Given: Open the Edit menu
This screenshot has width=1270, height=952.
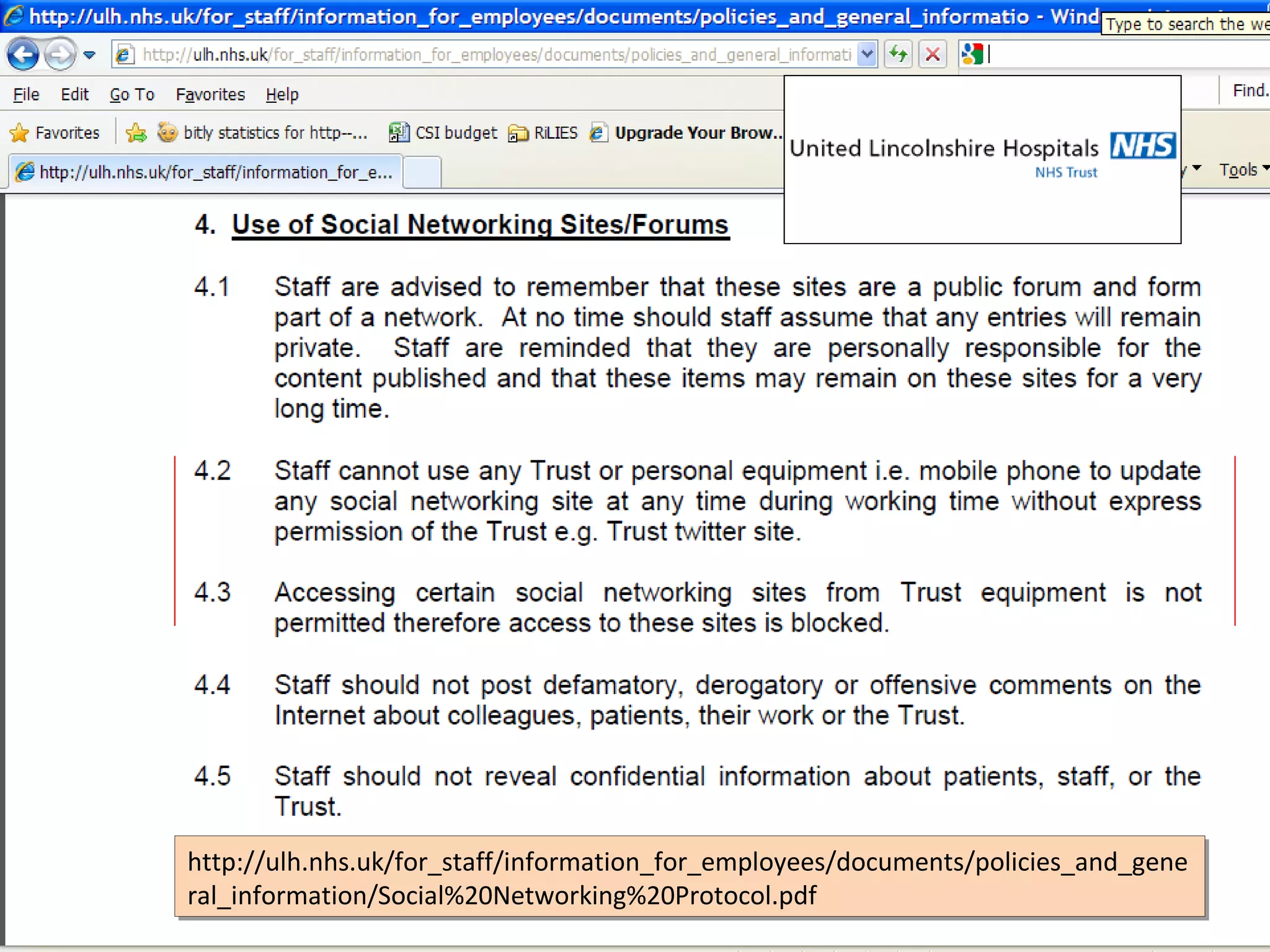Looking at the screenshot, I should point(74,94).
